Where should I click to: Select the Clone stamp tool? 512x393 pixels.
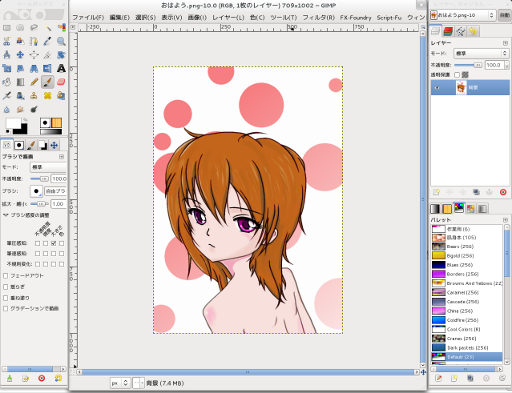tap(34, 96)
